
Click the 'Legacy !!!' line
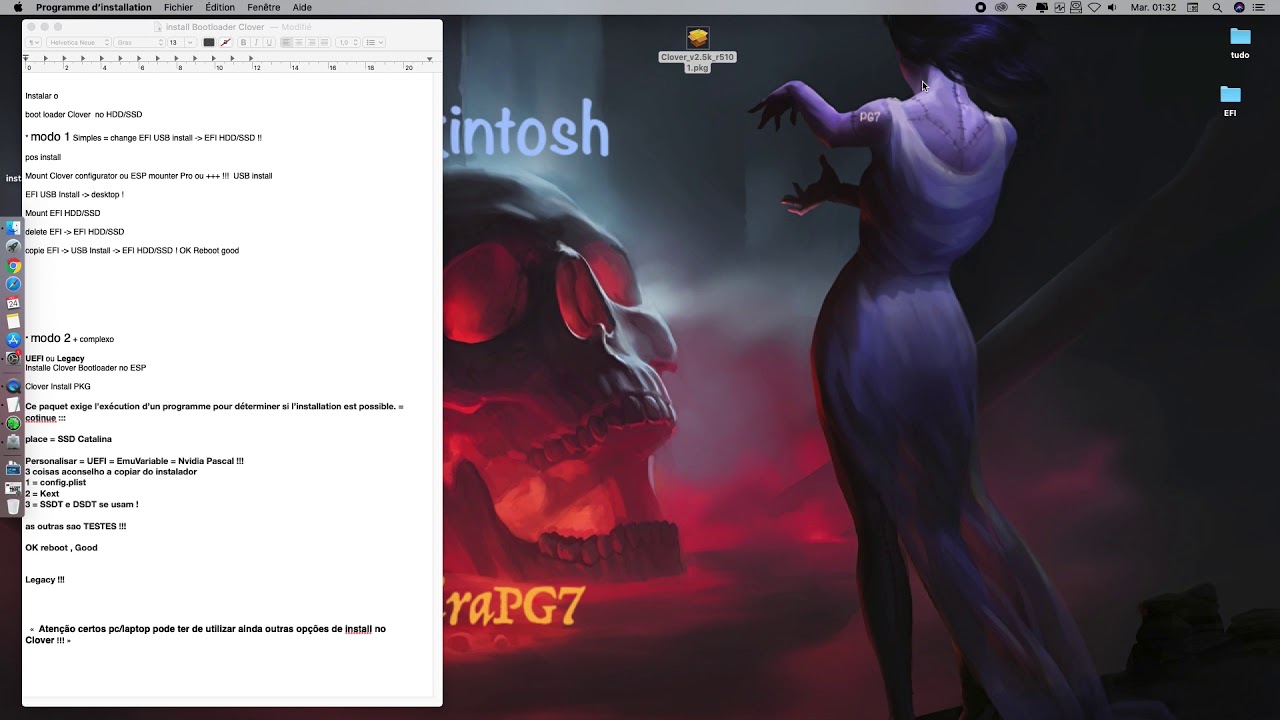(45, 580)
